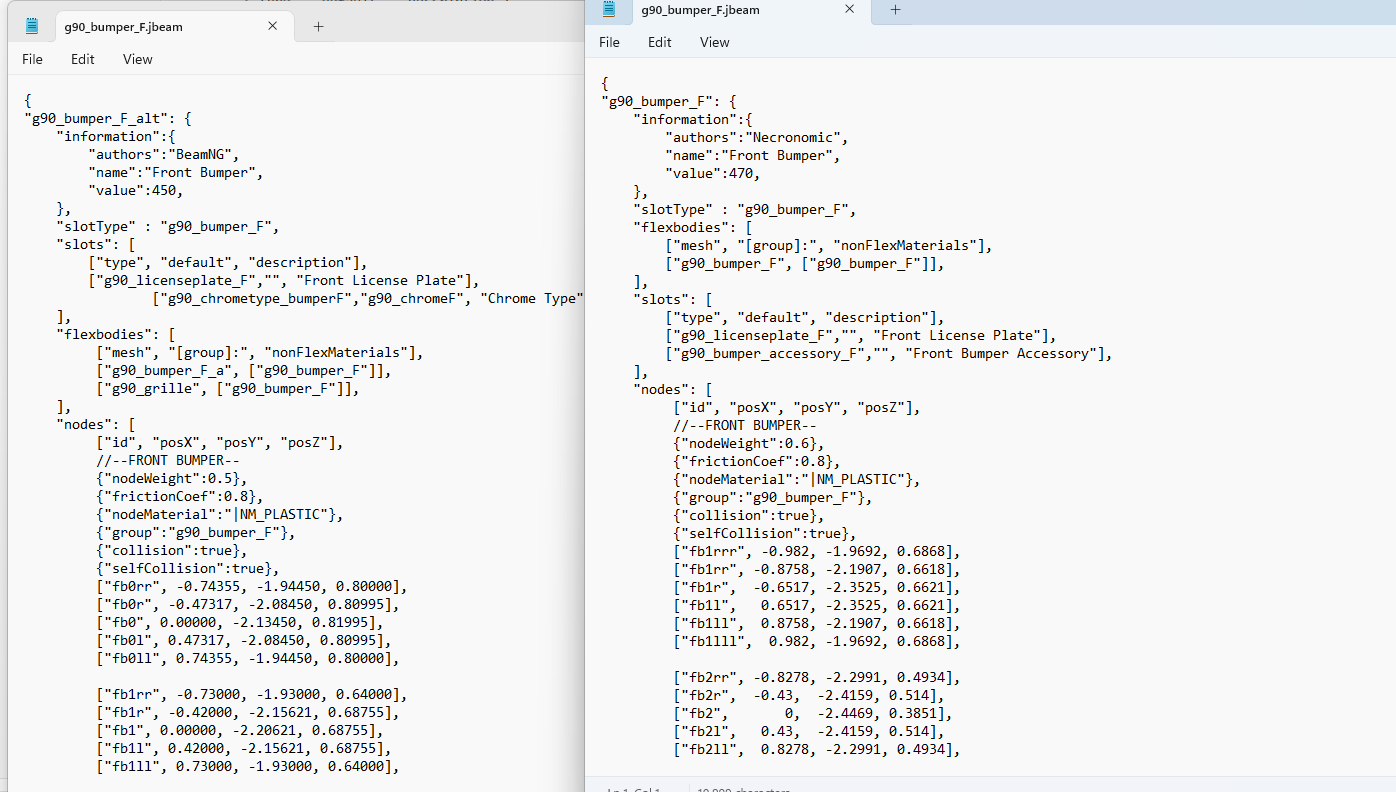Open Edit menu in right Notepad window
The image size is (1396, 792).
tap(659, 42)
